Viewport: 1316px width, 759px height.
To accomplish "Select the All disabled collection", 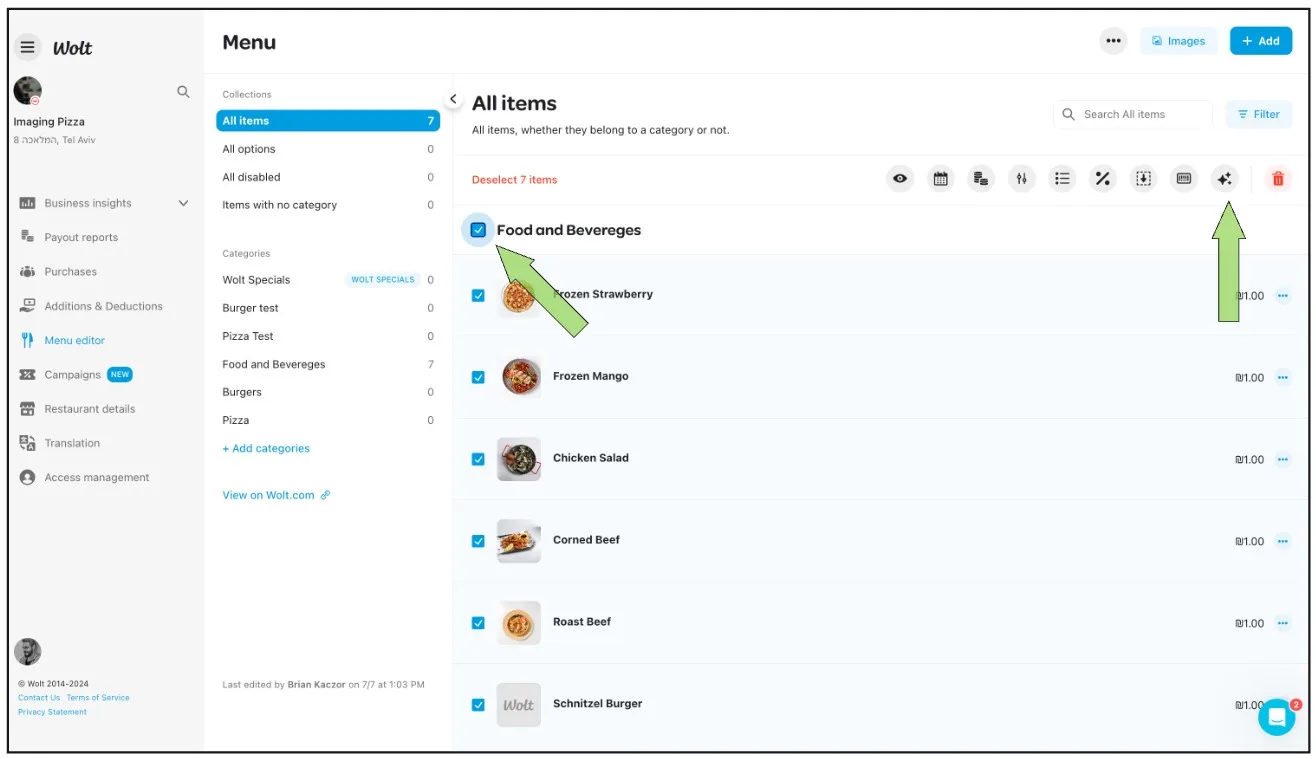I will point(328,177).
